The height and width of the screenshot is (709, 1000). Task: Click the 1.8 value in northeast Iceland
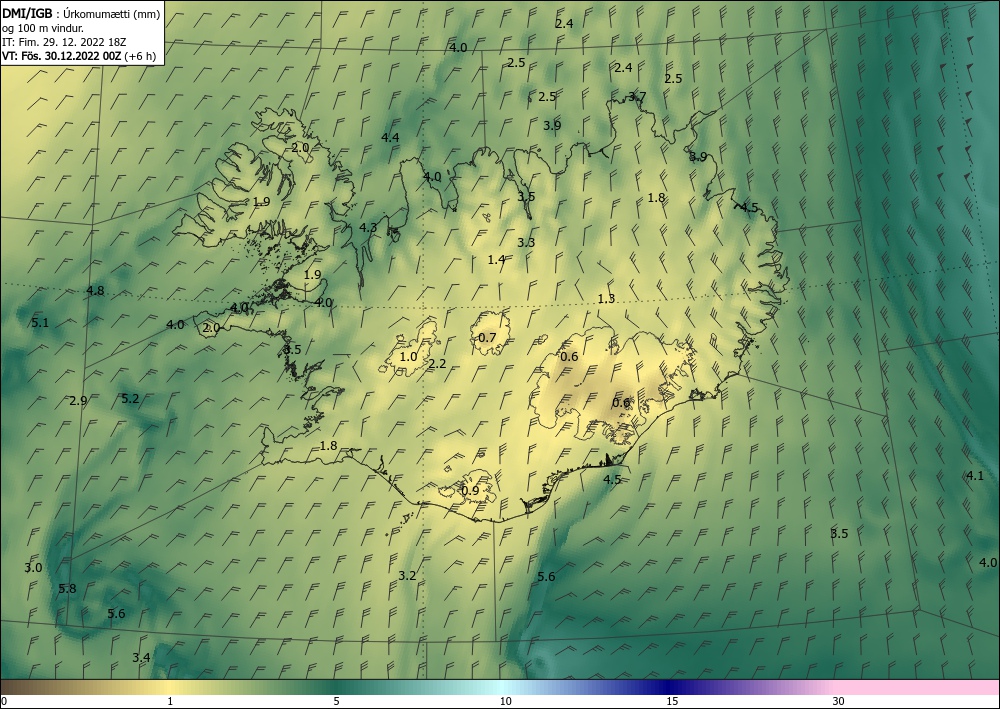click(656, 198)
